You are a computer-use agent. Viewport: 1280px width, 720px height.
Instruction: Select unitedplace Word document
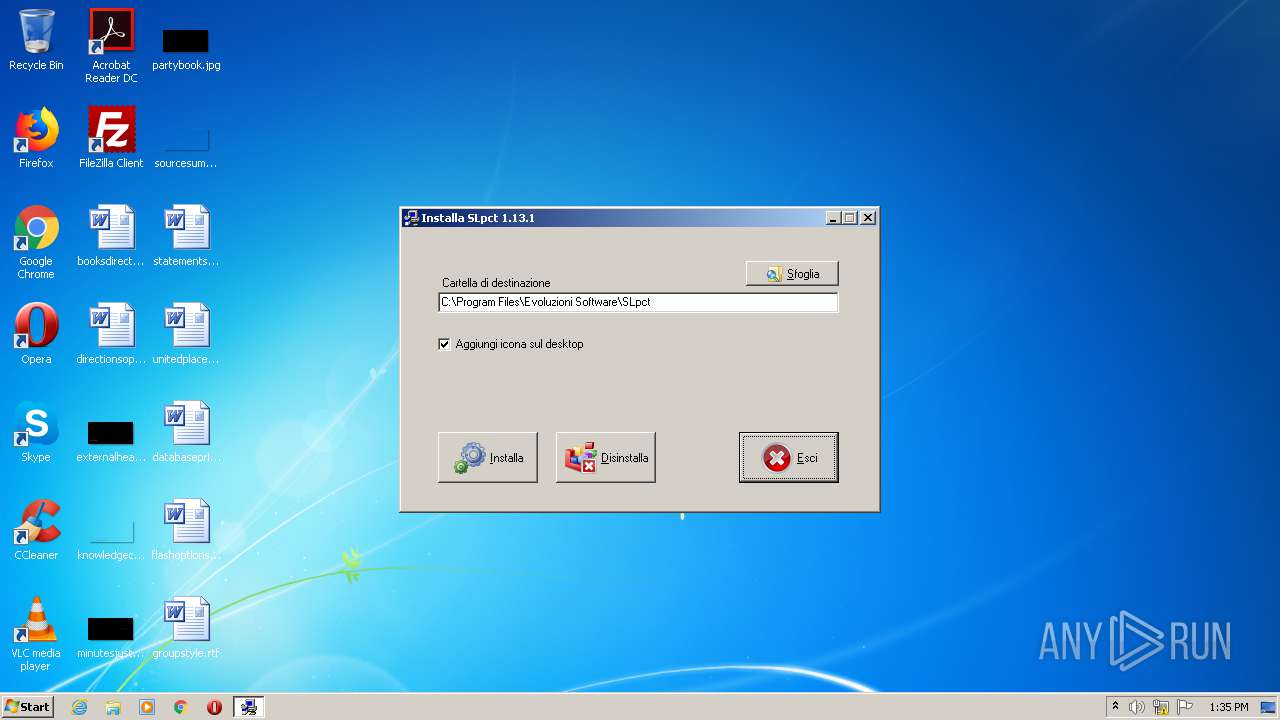186,334
